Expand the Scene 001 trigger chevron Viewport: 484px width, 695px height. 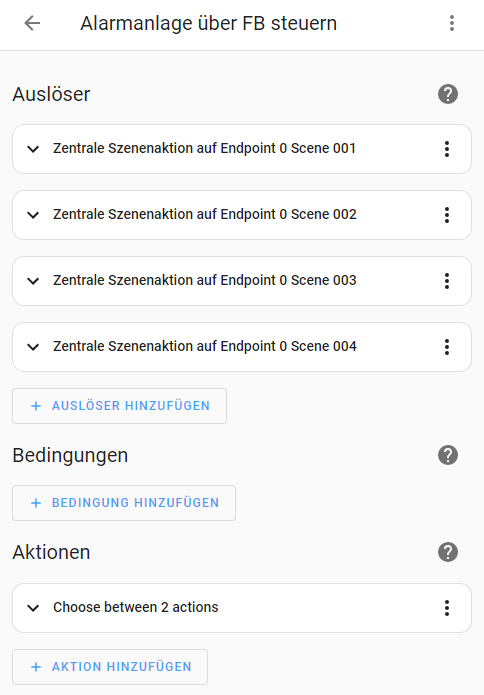33,149
